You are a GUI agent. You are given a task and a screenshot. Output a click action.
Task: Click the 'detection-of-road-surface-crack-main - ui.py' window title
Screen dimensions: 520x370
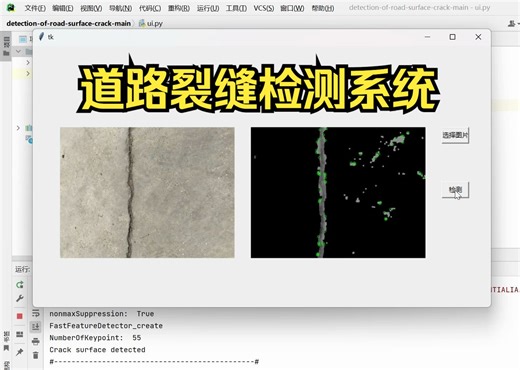pos(419,7)
